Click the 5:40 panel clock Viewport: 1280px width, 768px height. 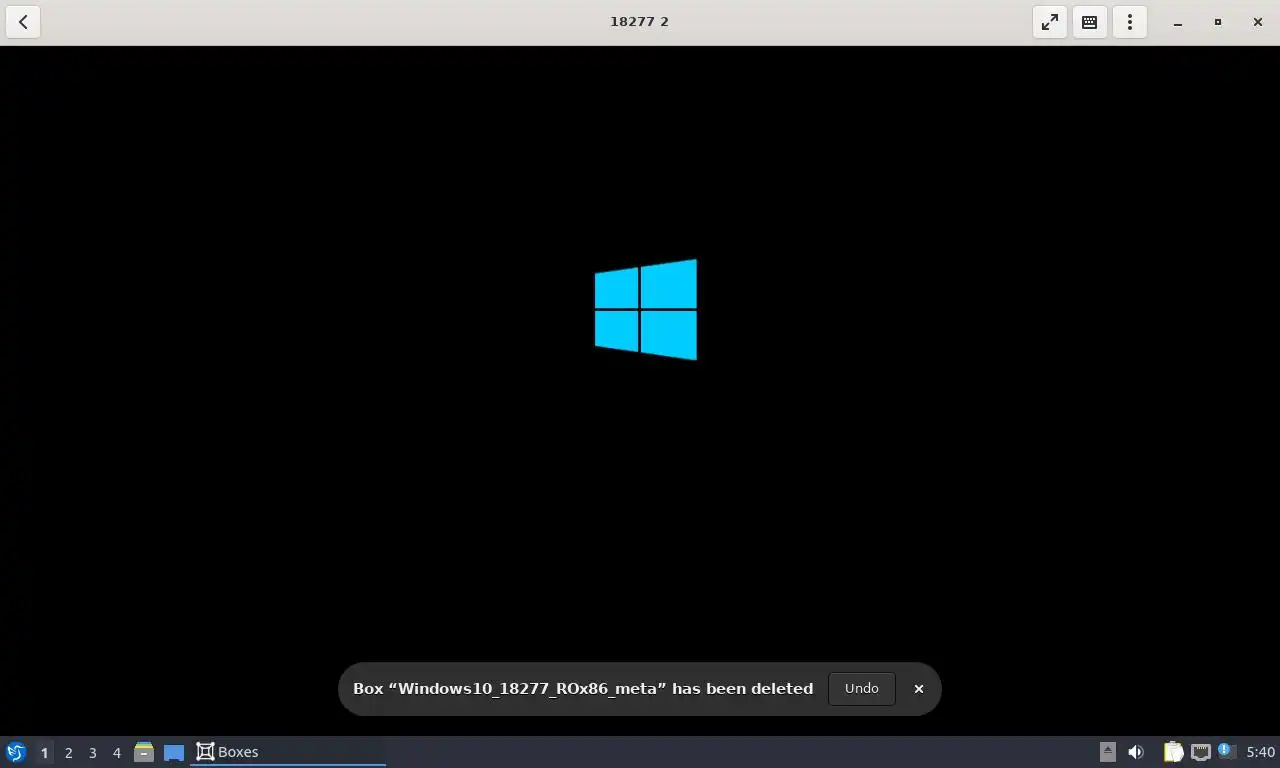click(x=1261, y=752)
